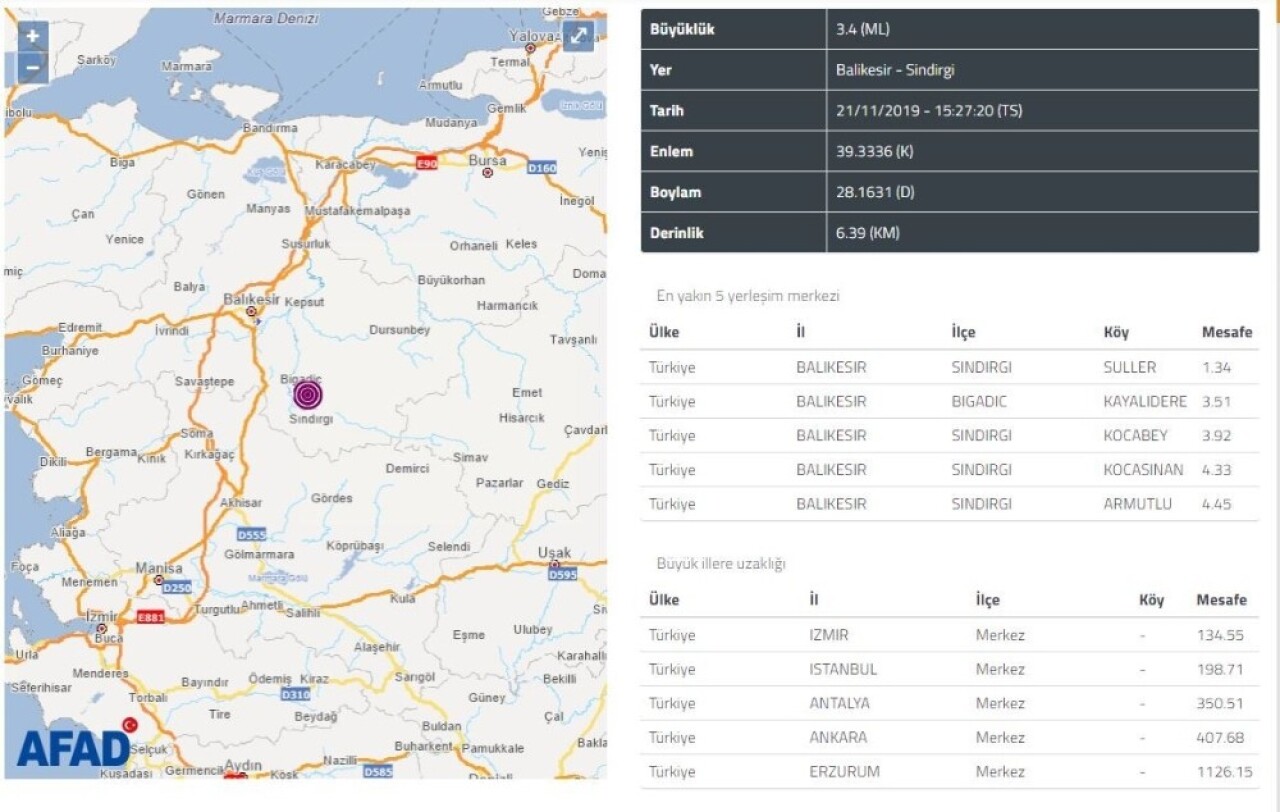Viewport: 1280px width, 812px height.
Task: Click Bandırma label on the map
Action: point(269,128)
